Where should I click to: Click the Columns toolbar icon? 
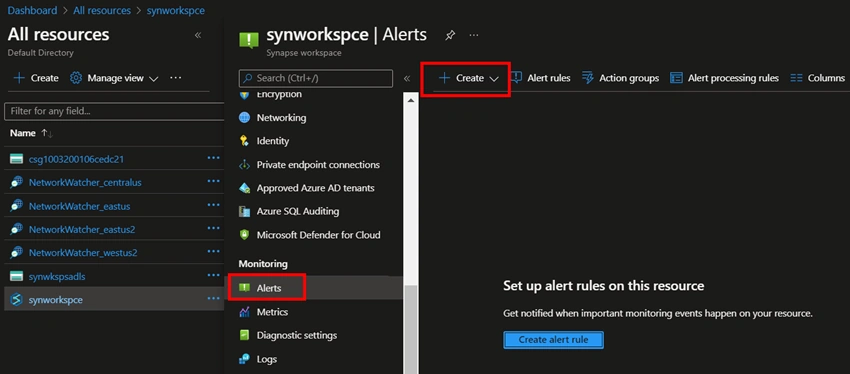click(796, 78)
